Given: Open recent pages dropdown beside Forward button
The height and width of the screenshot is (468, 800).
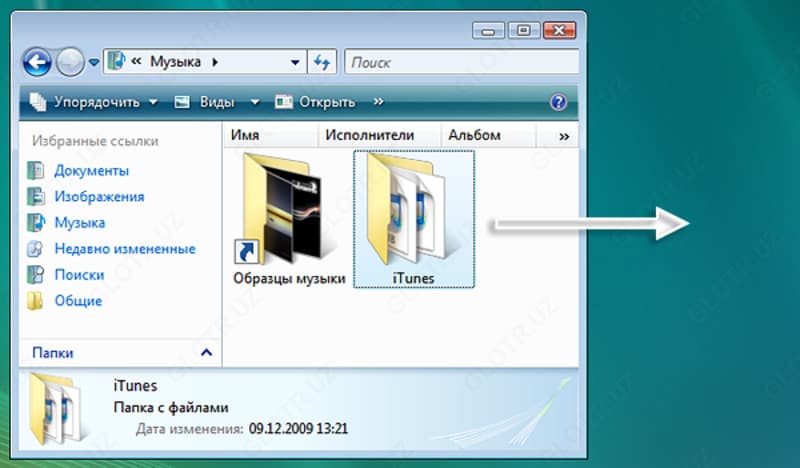Looking at the screenshot, I should click(x=94, y=62).
